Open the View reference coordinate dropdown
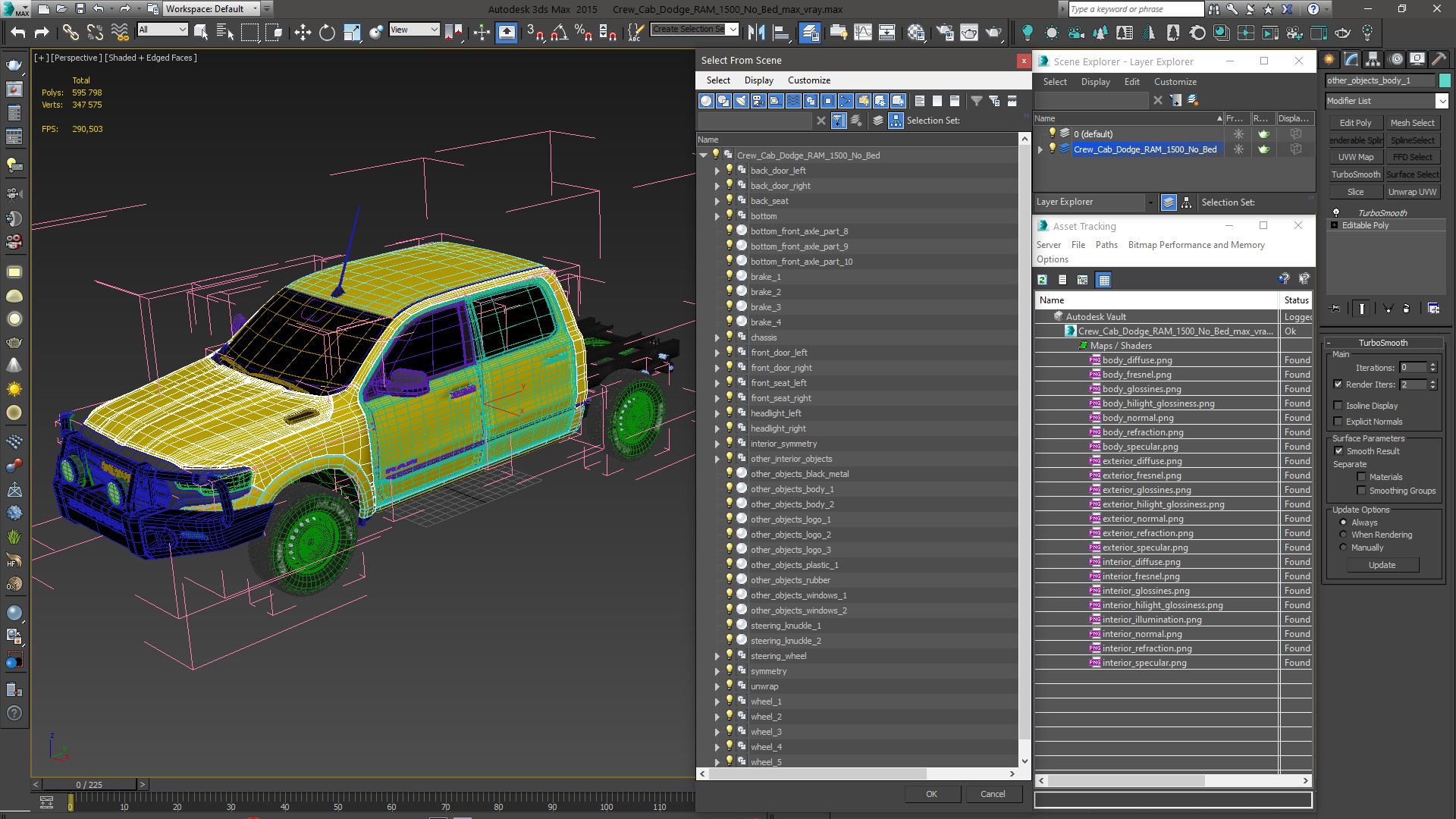This screenshot has height=819, width=1456. point(414,30)
